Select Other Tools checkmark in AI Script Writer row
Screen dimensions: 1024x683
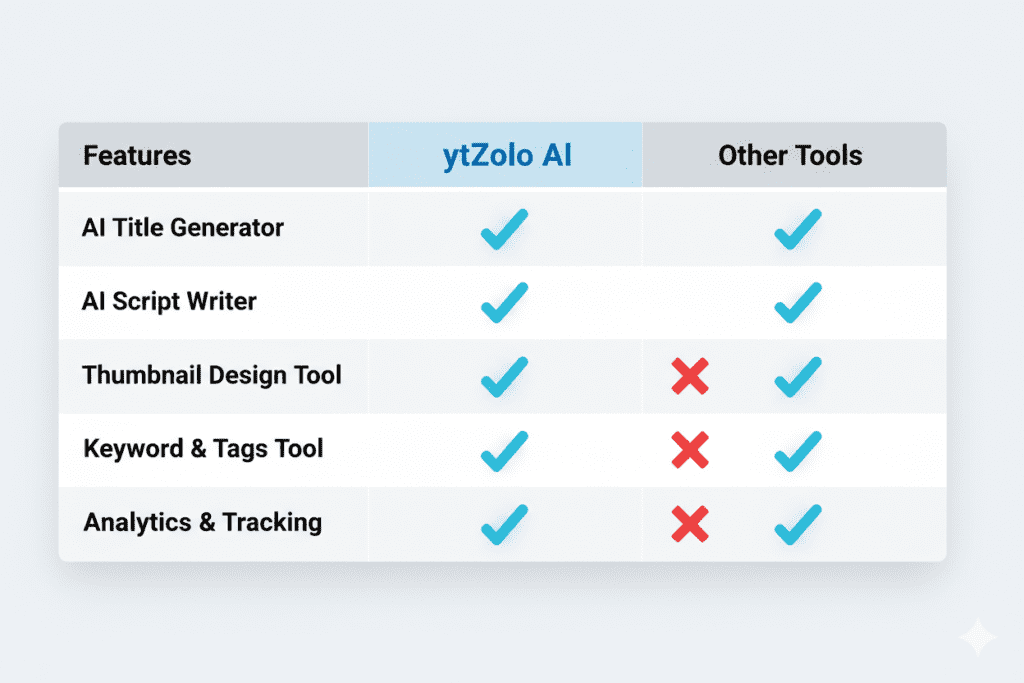(797, 303)
